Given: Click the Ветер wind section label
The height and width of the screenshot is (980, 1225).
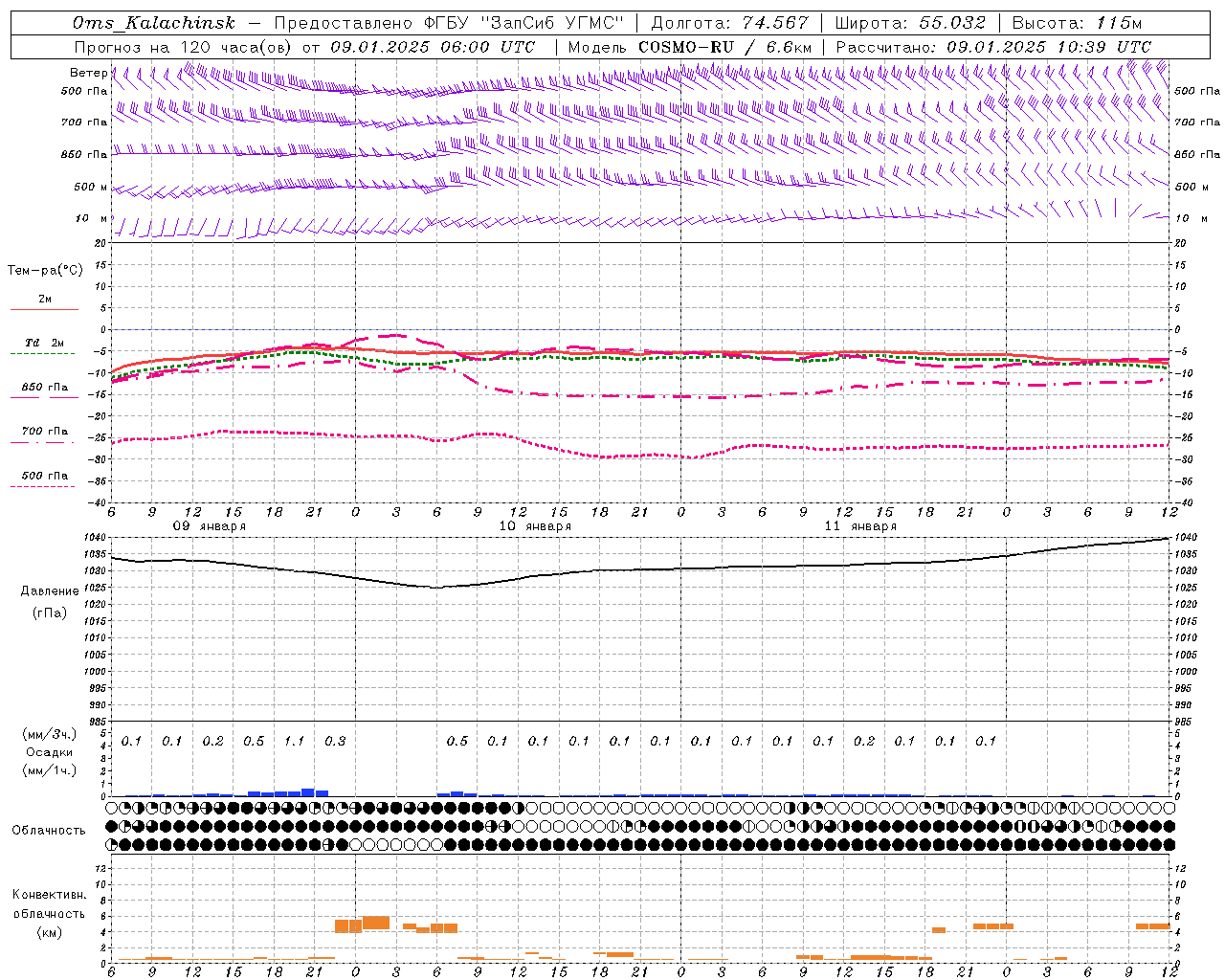Looking at the screenshot, I should click(88, 73).
